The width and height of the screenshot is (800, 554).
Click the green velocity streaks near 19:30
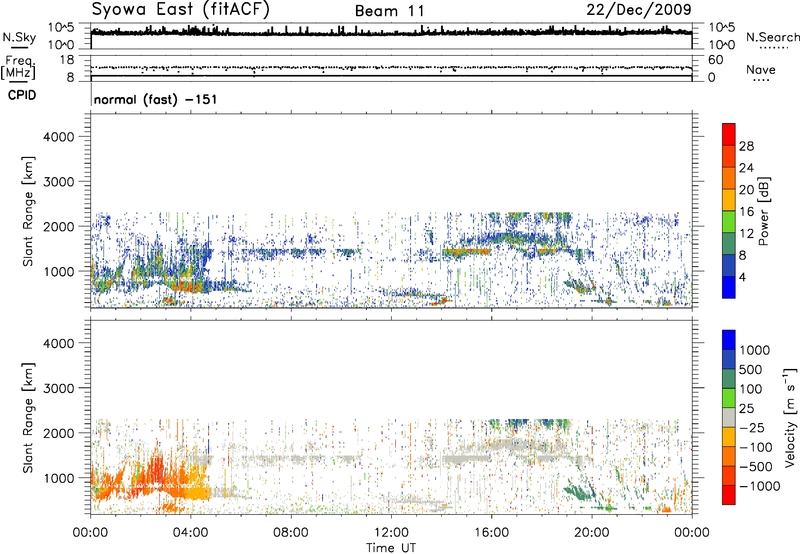(579, 492)
